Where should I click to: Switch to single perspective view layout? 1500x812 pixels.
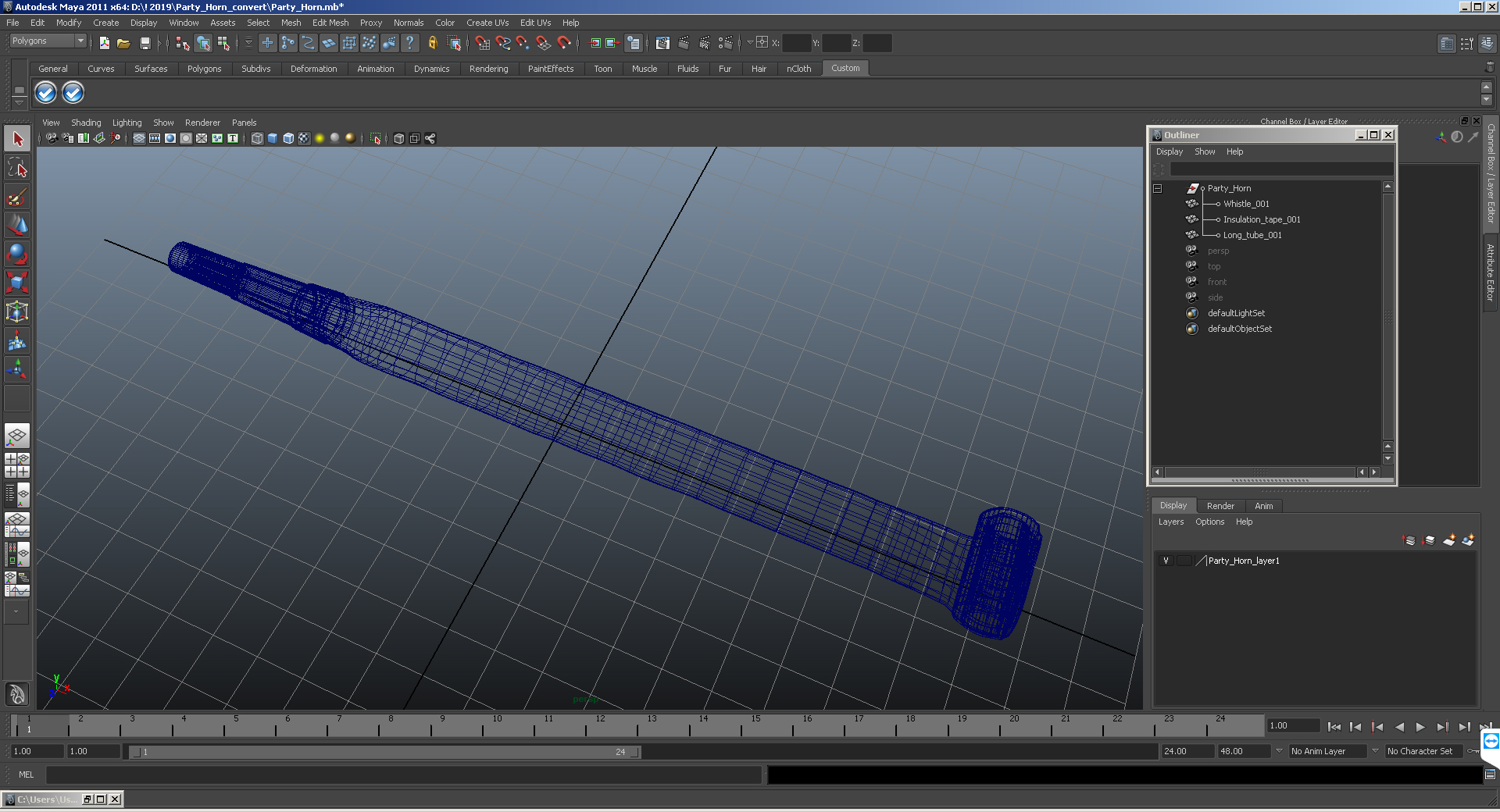pos(17,436)
